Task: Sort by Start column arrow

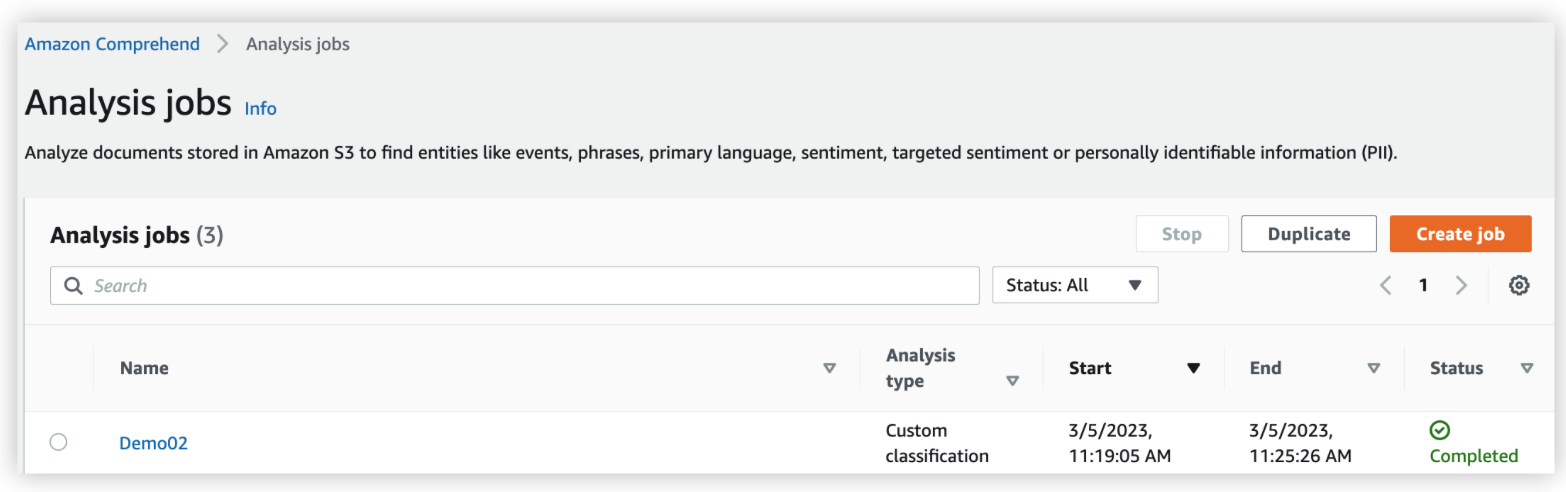Action: [1193, 368]
